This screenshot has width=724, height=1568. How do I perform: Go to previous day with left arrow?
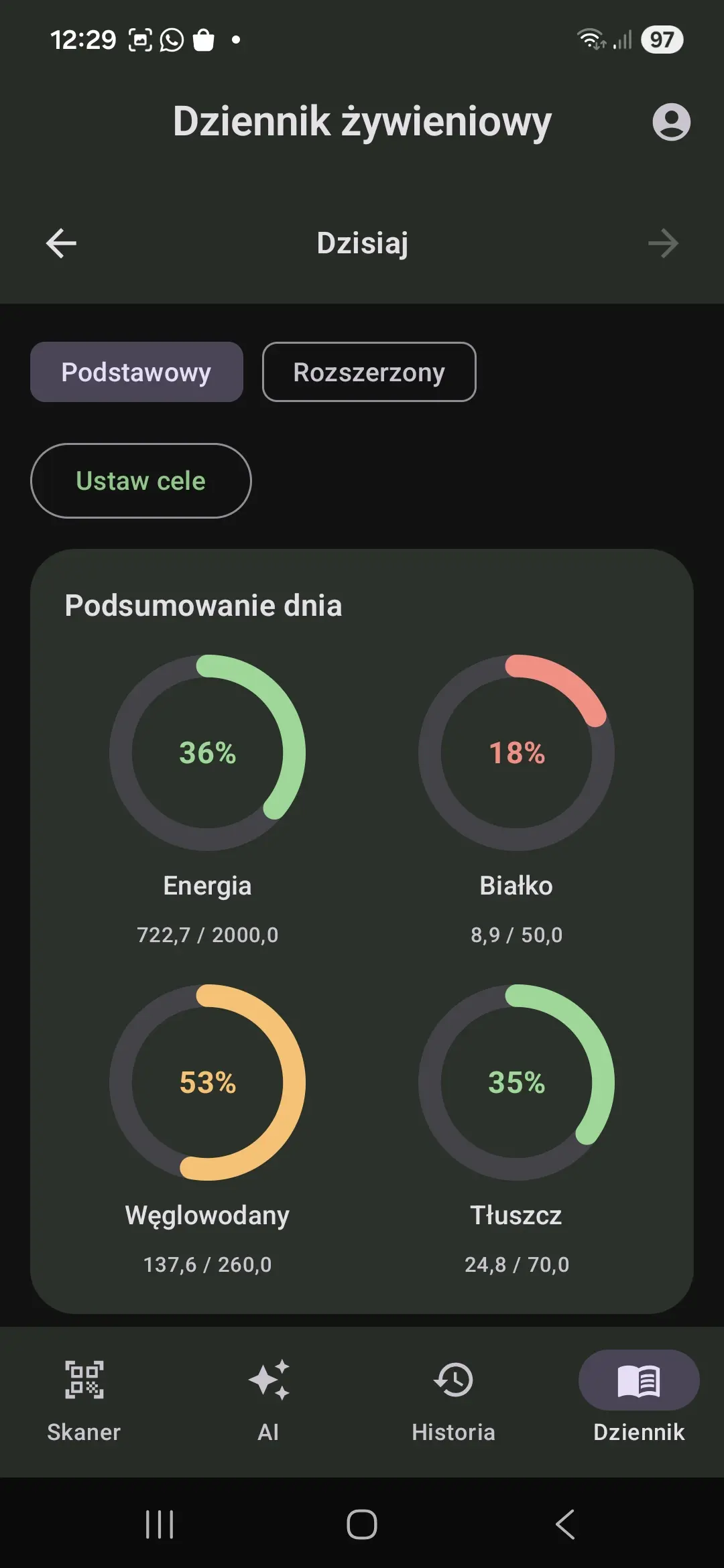point(61,243)
